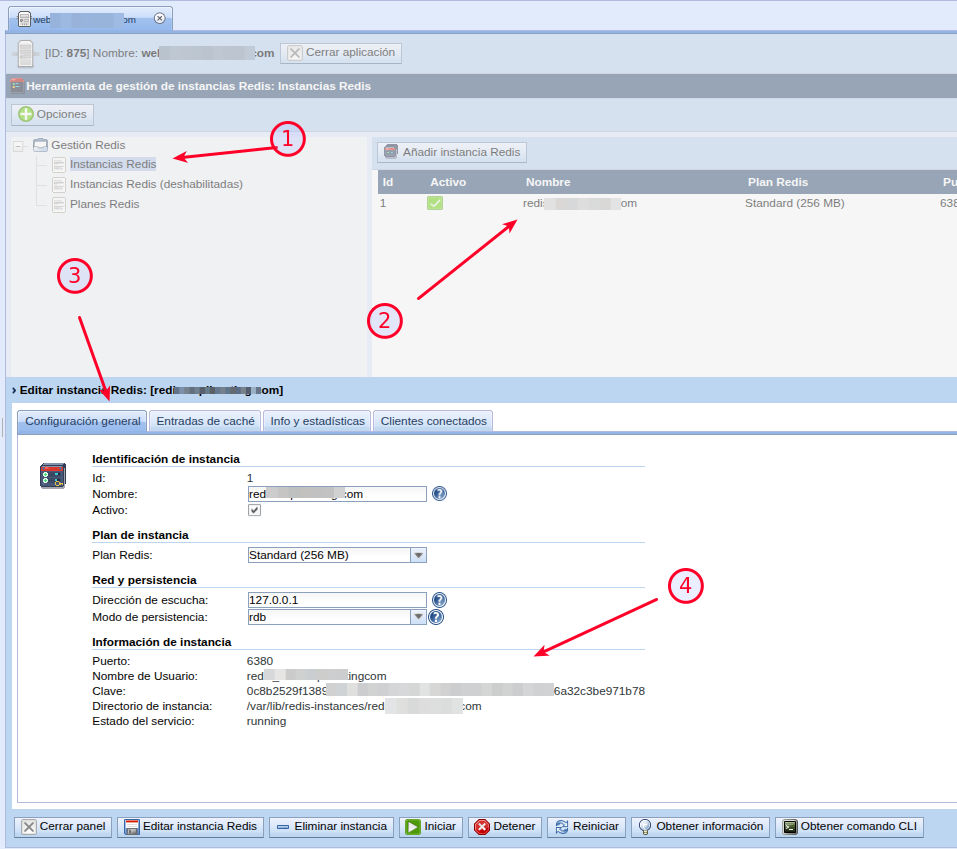The image size is (957, 849).
Task: Click the green Activo check in table row
Action: 435,203
